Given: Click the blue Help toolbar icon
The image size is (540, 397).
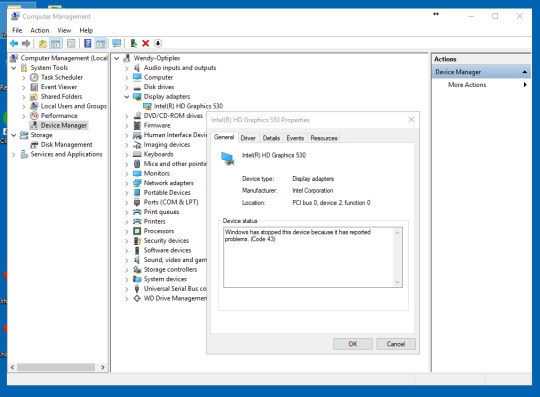Looking at the screenshot, I should [x=88, y=43].
